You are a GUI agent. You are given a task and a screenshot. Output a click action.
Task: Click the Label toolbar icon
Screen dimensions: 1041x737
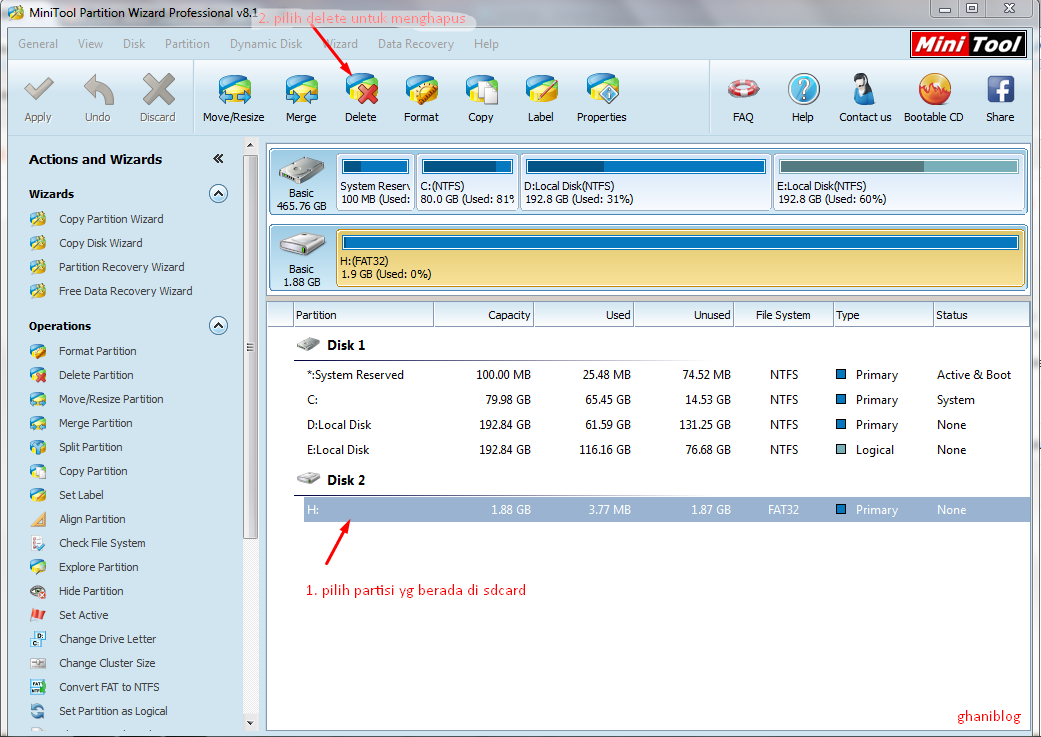(x=541, y=90)
